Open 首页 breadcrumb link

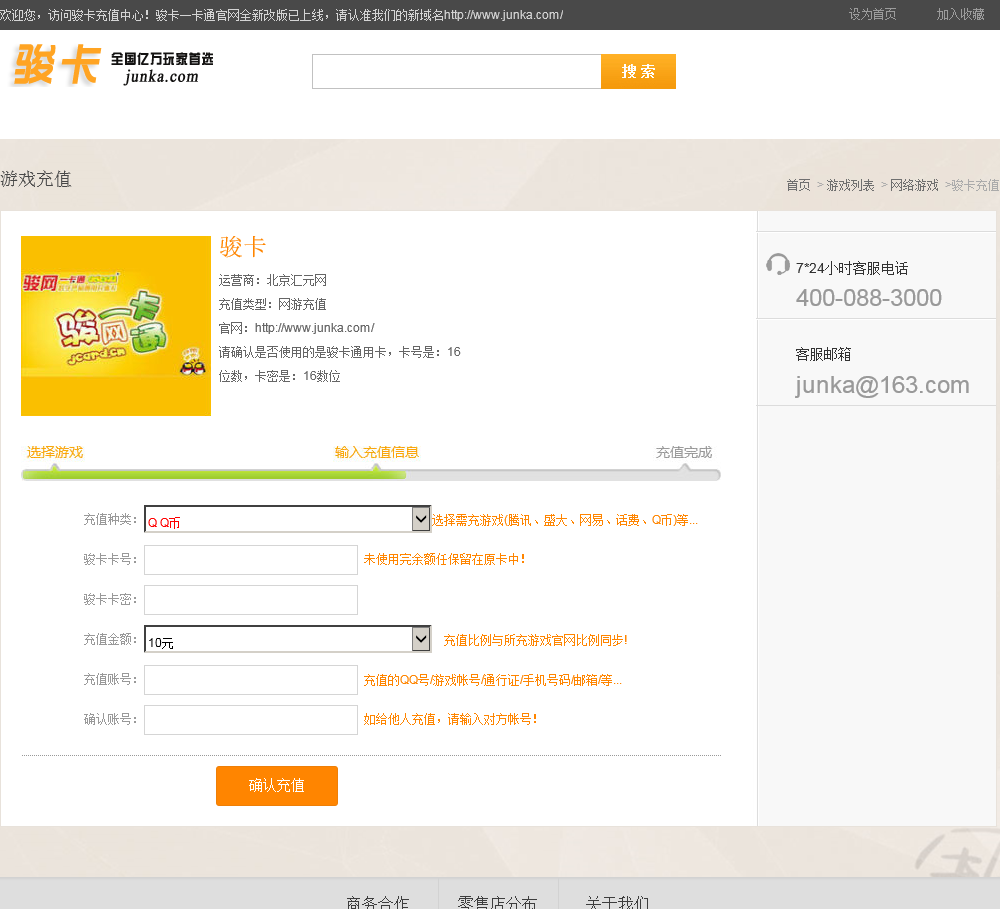(798, 185)
